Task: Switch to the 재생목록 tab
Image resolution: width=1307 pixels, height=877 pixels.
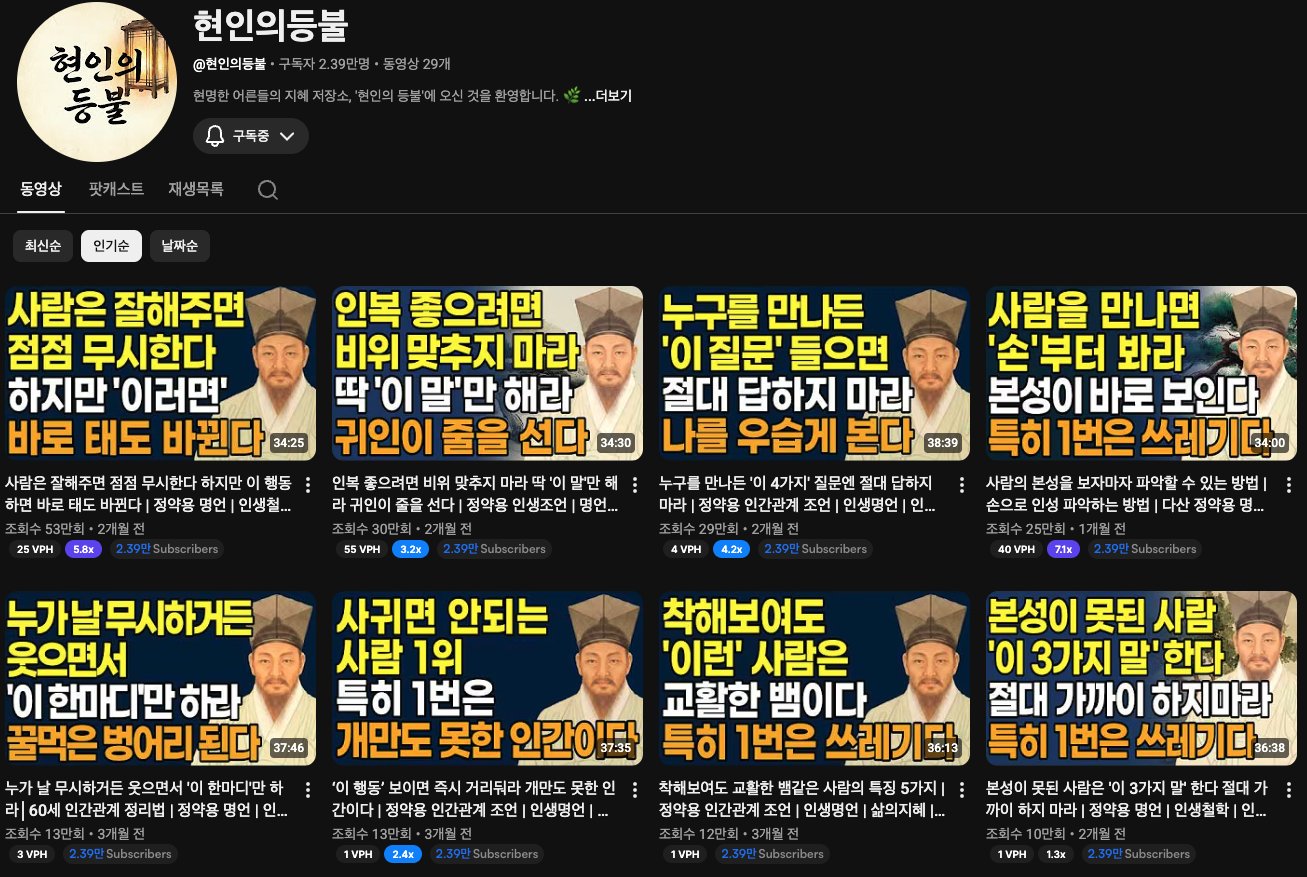Action: (x=196, y=189)
